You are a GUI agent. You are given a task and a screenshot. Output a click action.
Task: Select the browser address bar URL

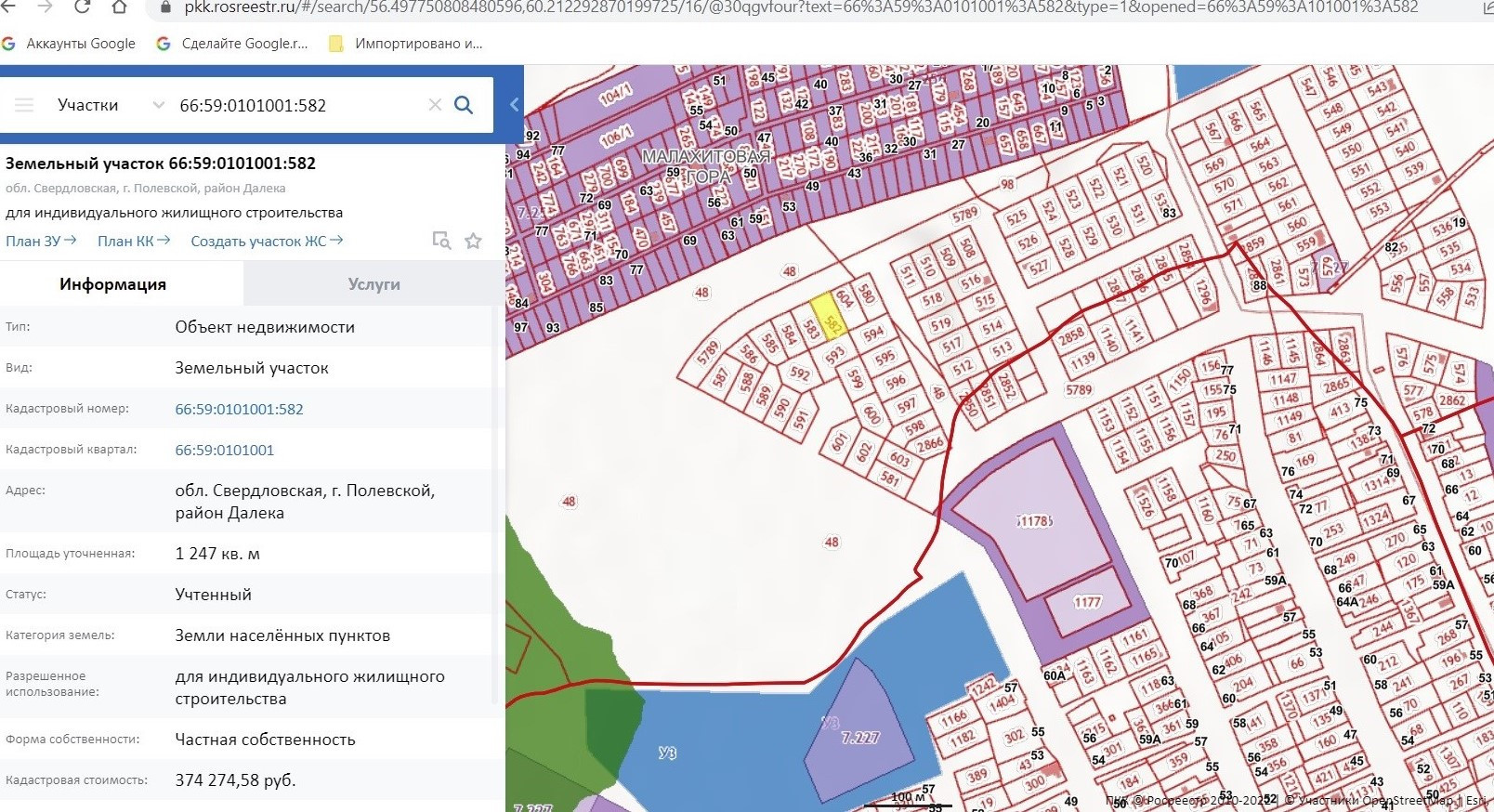point(801,7)
